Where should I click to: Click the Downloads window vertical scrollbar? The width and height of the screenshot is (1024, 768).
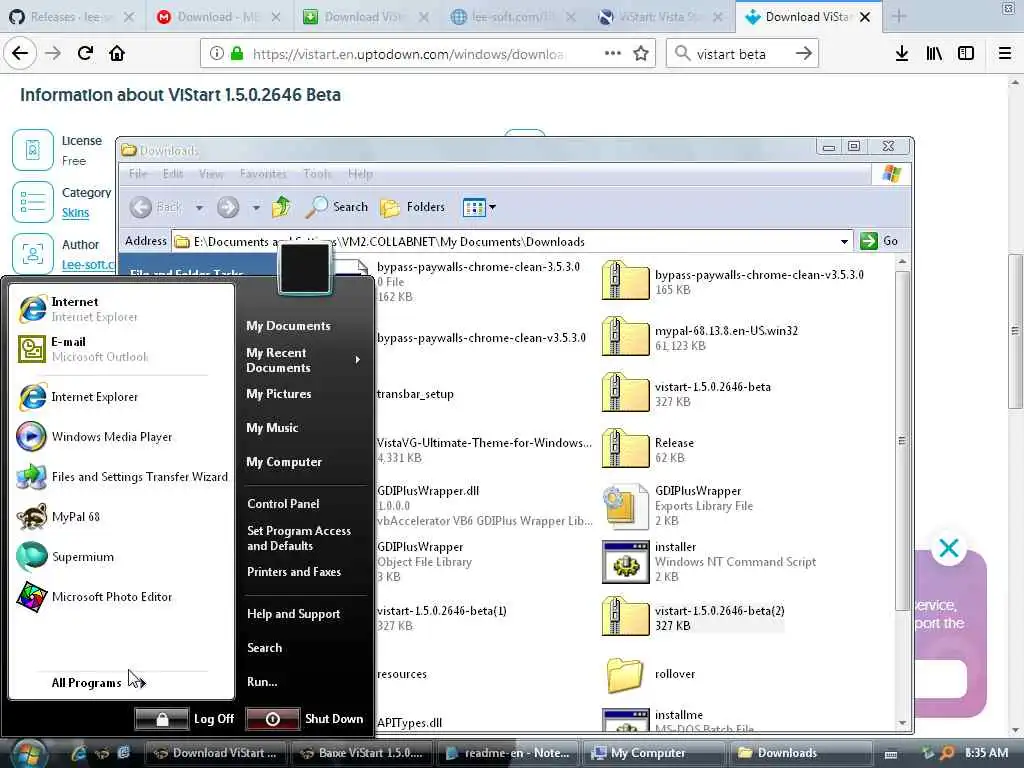click(902, 441)
